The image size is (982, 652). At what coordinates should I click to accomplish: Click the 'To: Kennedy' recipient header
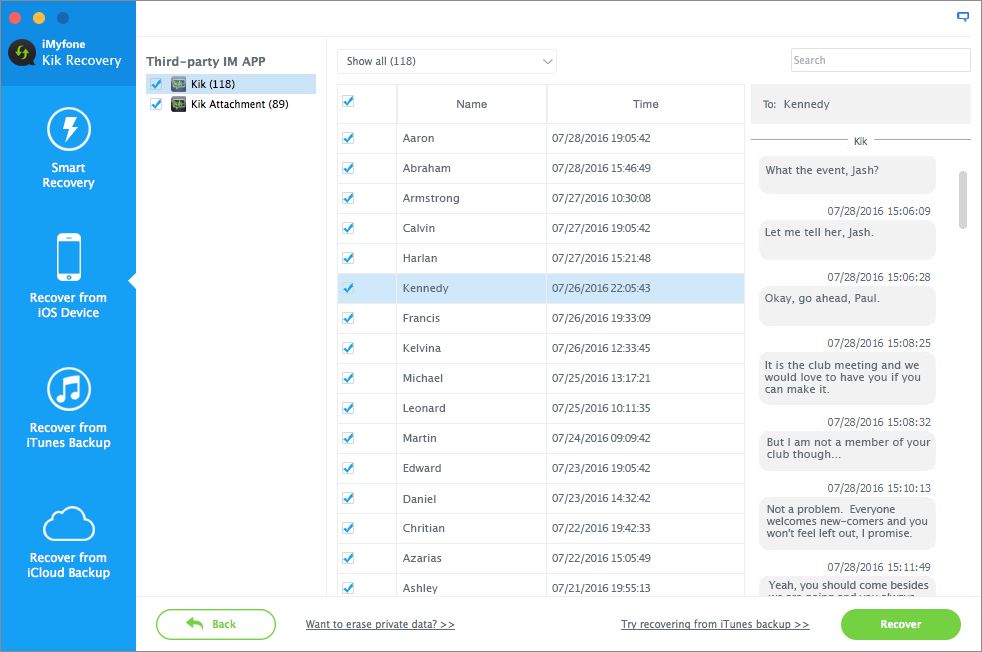[861, 104]
